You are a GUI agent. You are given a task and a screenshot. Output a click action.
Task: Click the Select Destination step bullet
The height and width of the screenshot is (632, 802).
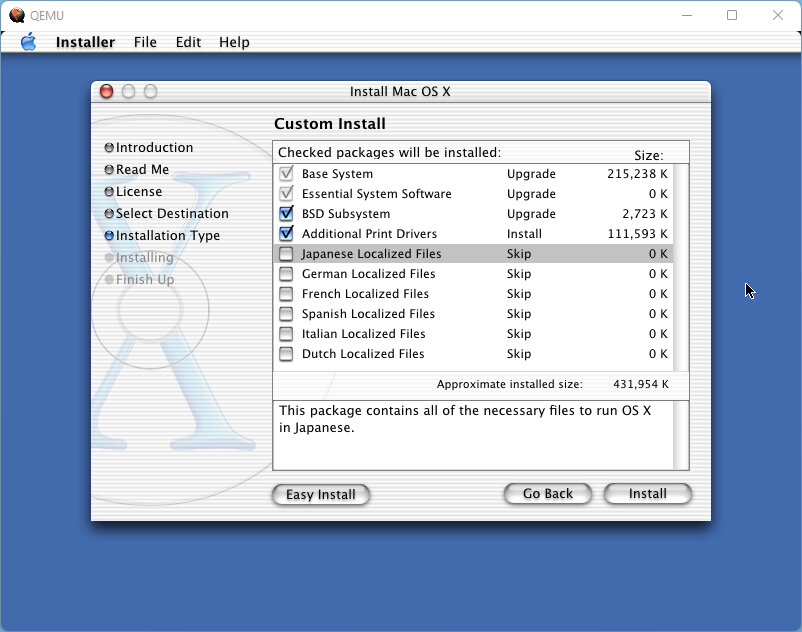[x=109, y=214]
